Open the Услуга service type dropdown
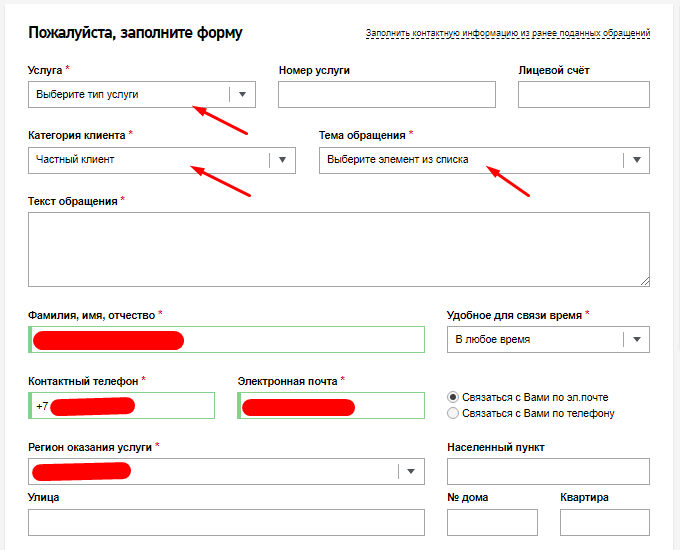Image resolution: width=680 pixels, height=550 pixels. tap(130, 94)
